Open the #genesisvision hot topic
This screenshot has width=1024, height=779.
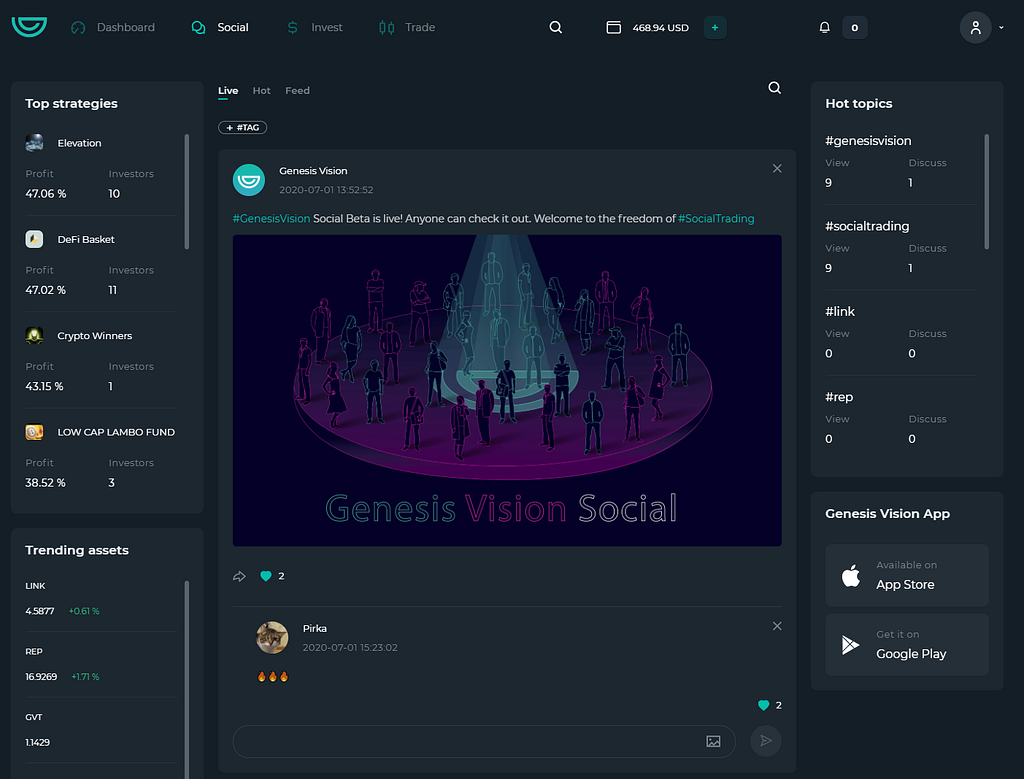click(x=868, y=141)
